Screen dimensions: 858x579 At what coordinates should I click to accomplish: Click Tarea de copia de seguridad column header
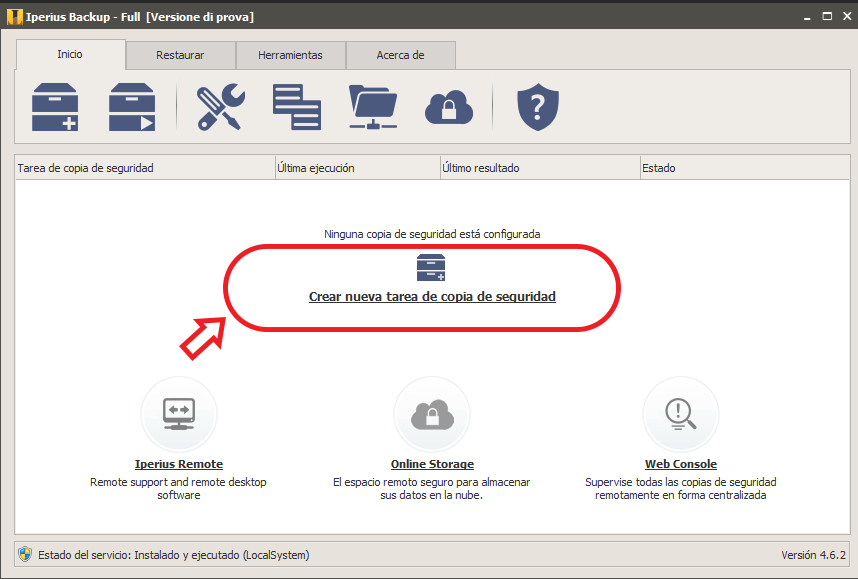(145, 168)
